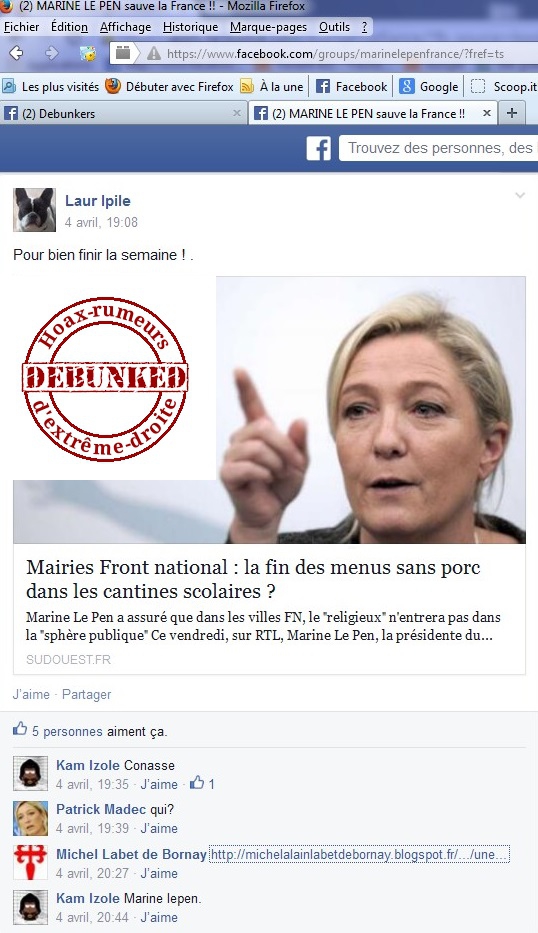The image size is (538, 933).
Task: Open the Google bookmark shortcut
Action: click(429, 86)
